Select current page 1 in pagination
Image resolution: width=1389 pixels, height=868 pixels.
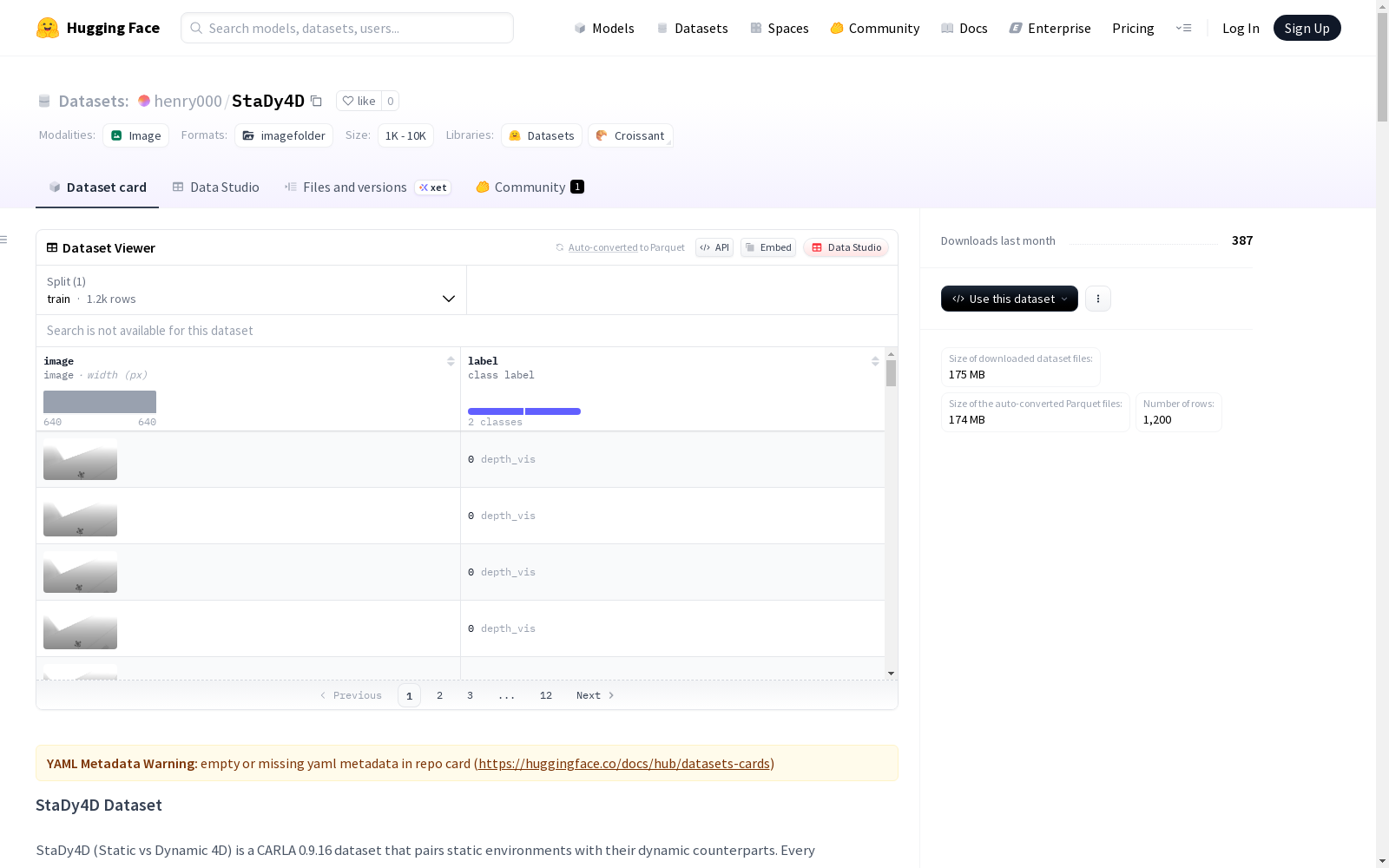pos(410,695)
